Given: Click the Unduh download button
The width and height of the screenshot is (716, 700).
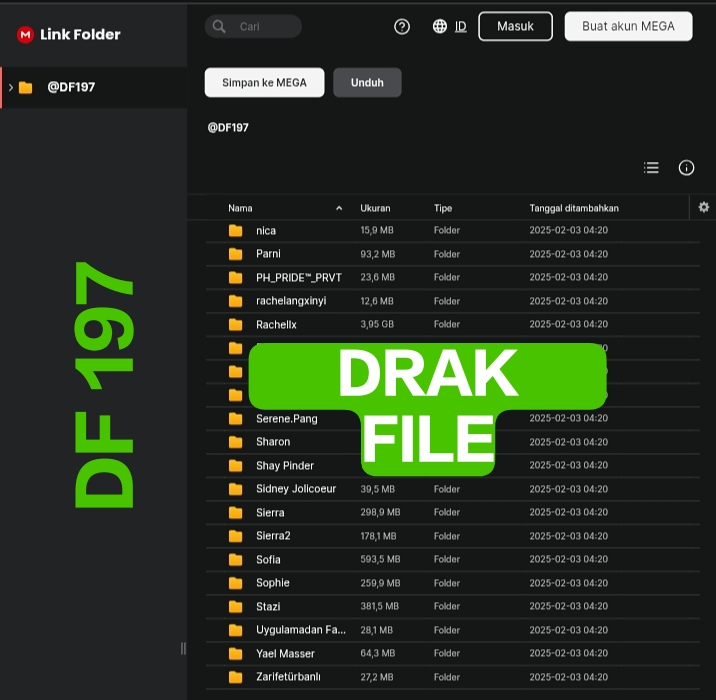Looking at the screenshot, I should pos(367,83).
